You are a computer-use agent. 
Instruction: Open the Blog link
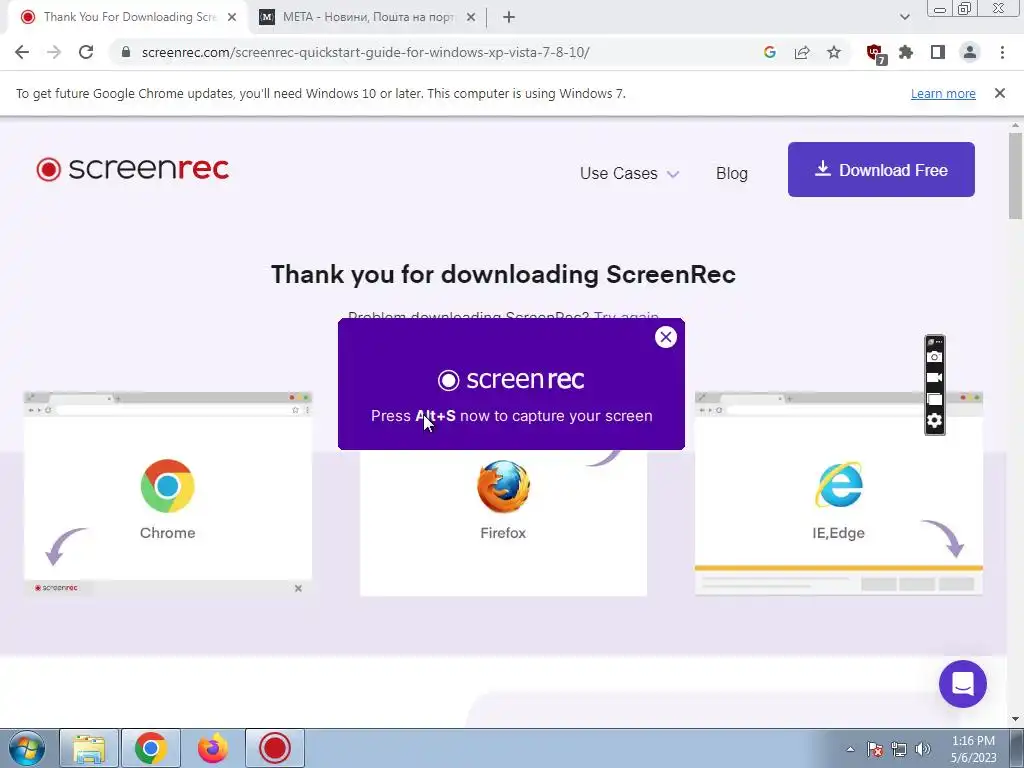tap(731, 173)
